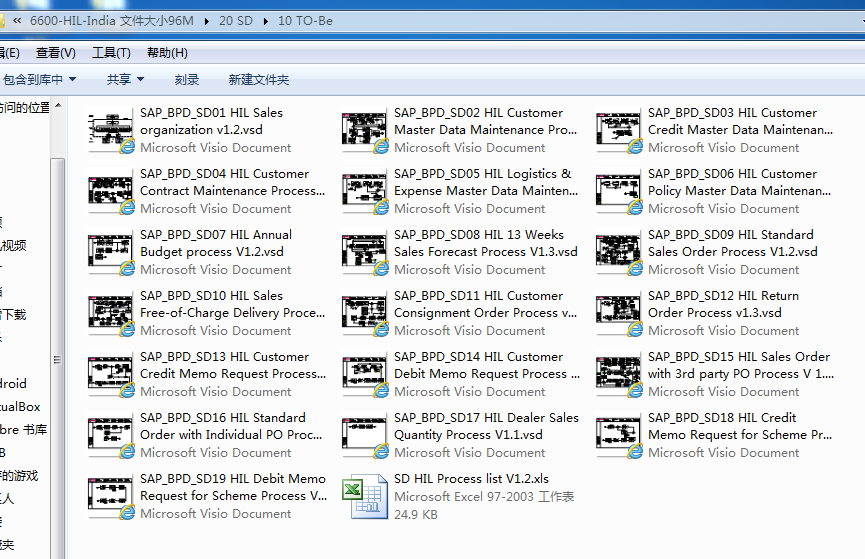Select the SAP_BPD_SD19 Debit Memo Scheme icon
The image size is (865, 559).
point(111,497)
